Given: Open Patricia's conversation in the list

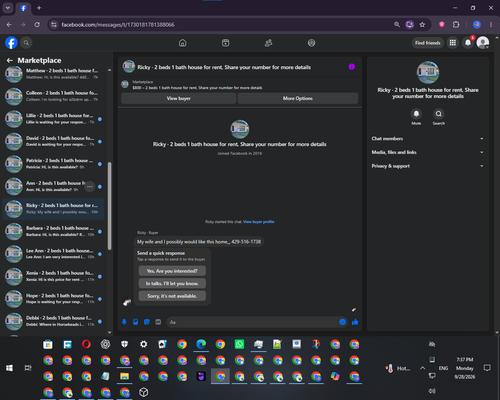Looking at the screenshot, I should point(53,164).
